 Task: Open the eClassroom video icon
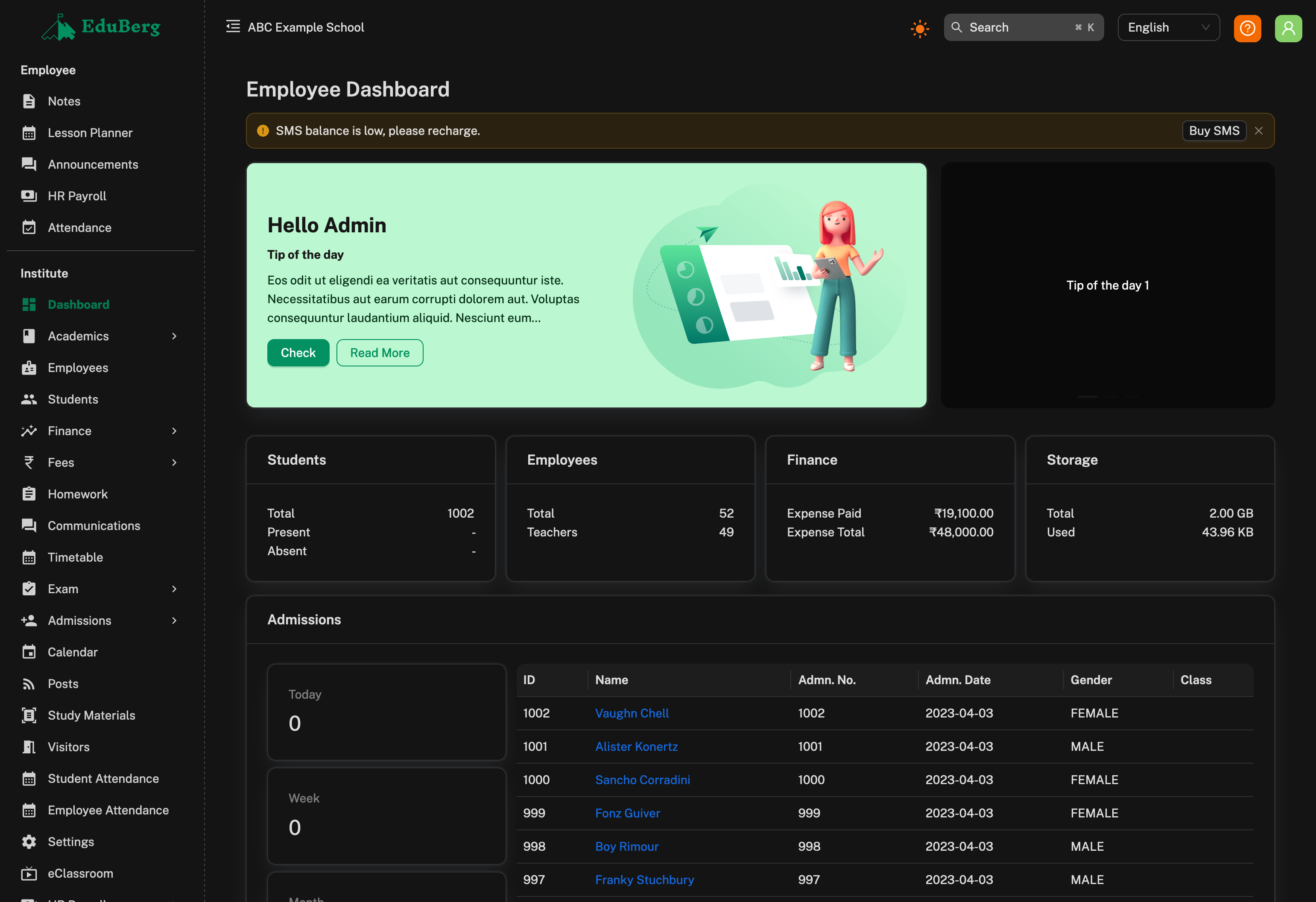click(29, 874)
